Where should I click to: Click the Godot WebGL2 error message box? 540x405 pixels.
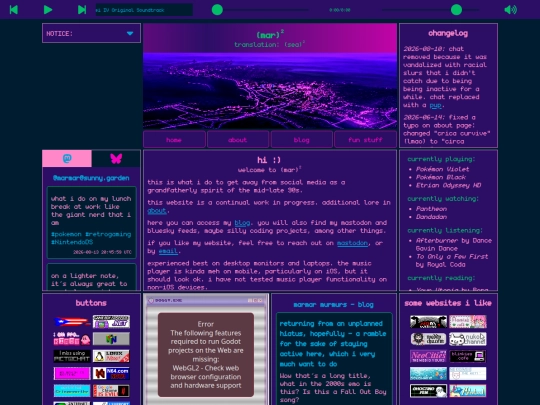(x=206, y=355)
